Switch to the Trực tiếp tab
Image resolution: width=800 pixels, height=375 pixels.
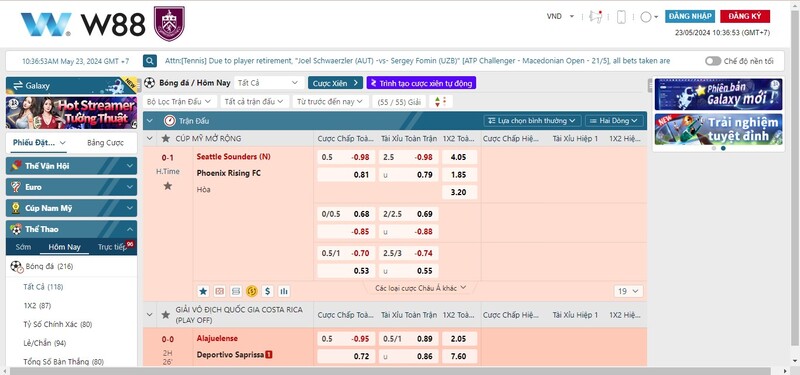click(112, 247)
